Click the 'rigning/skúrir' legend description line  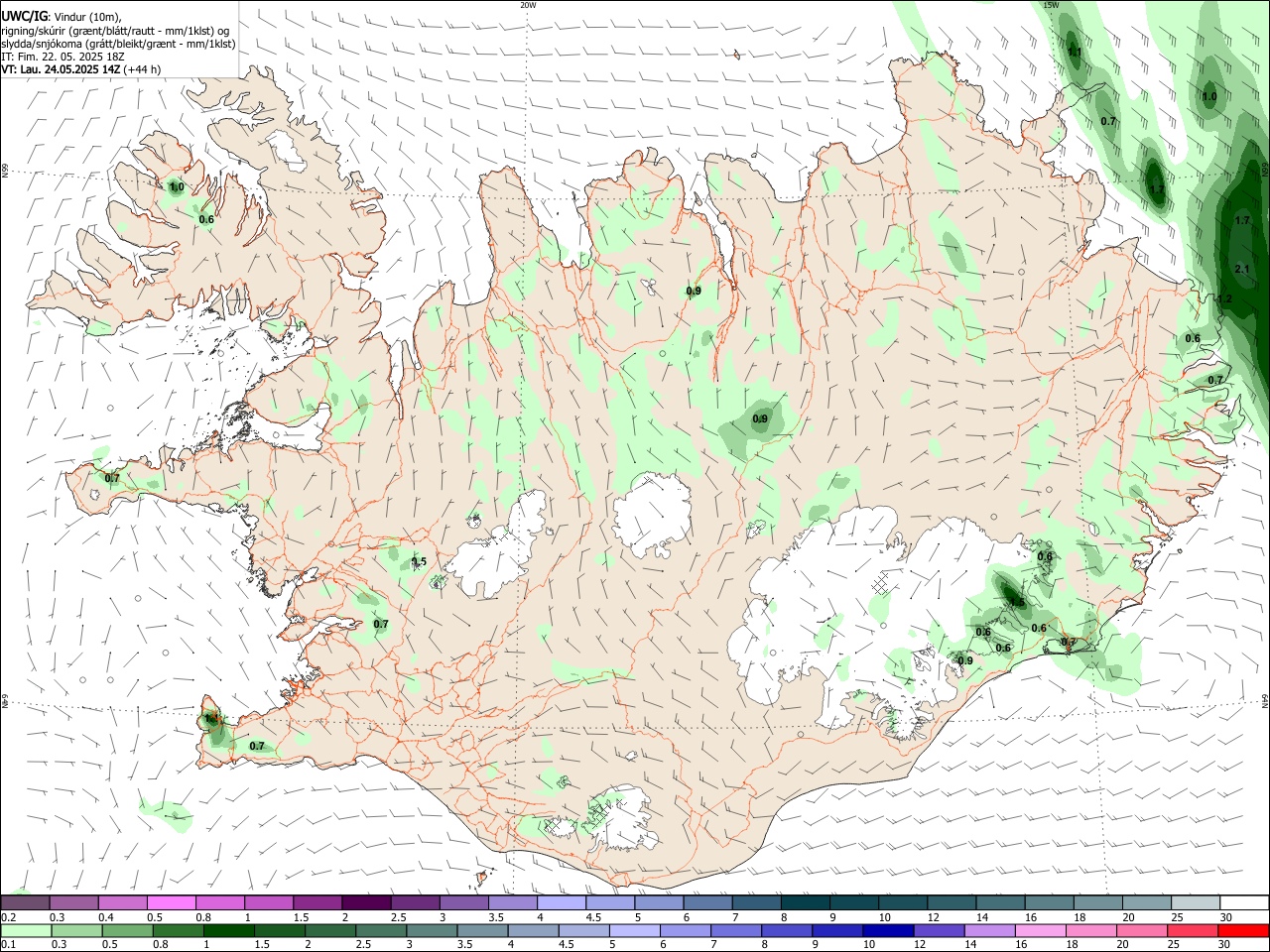[115, 31]
